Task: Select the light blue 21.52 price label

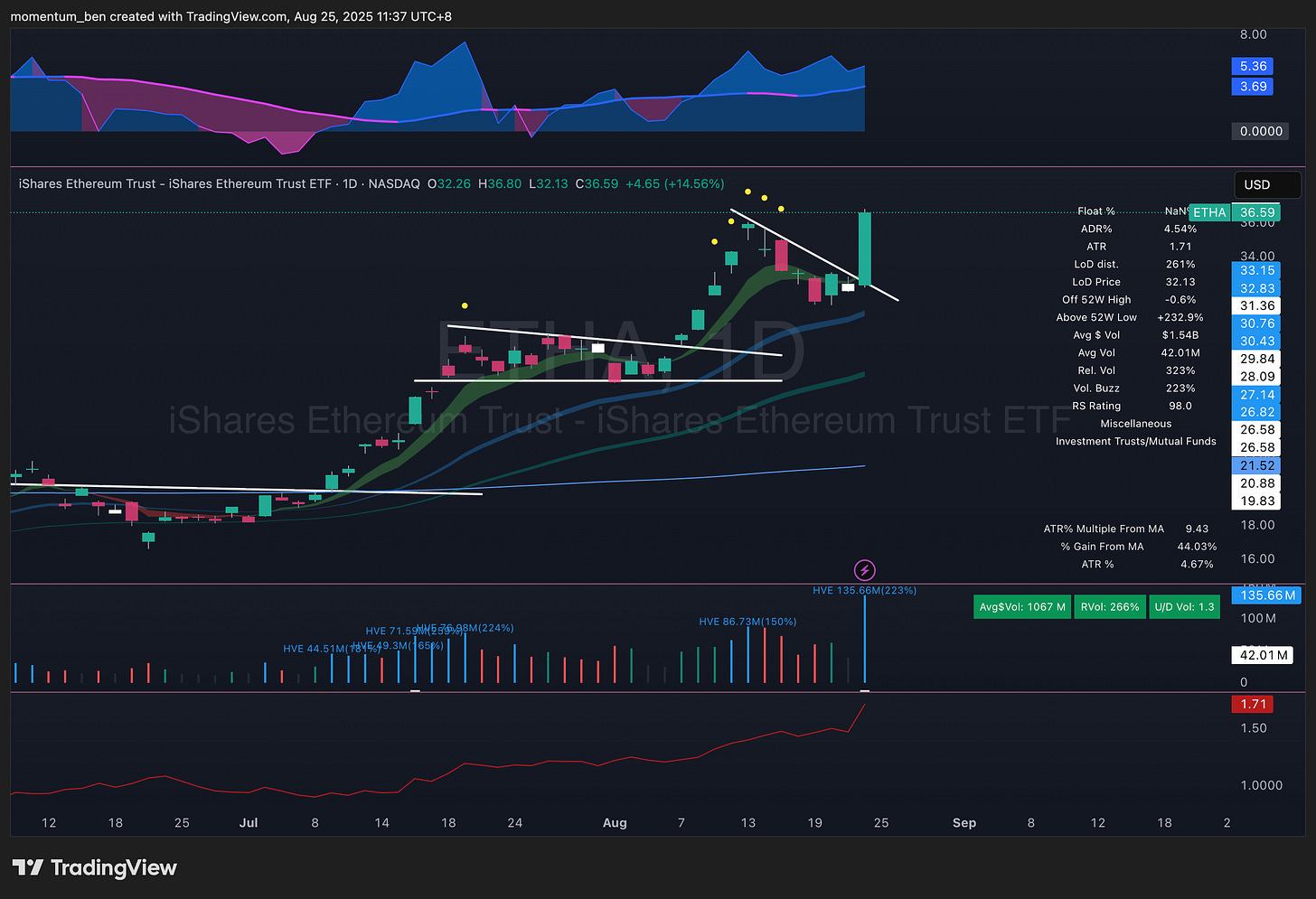Action: point(1256,465)
